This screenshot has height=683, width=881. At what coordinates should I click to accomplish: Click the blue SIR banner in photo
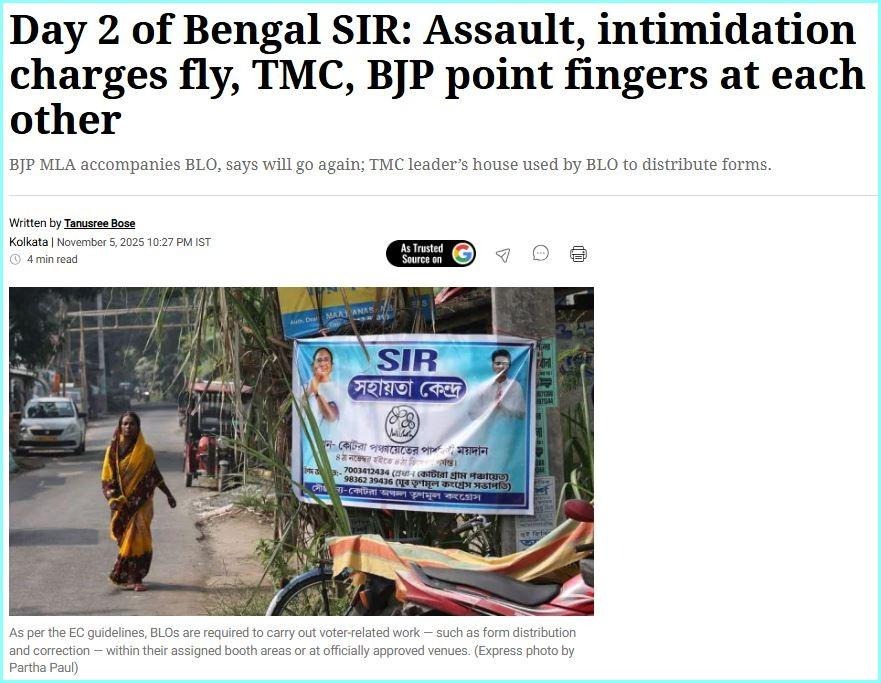click(x=413, y=424)
